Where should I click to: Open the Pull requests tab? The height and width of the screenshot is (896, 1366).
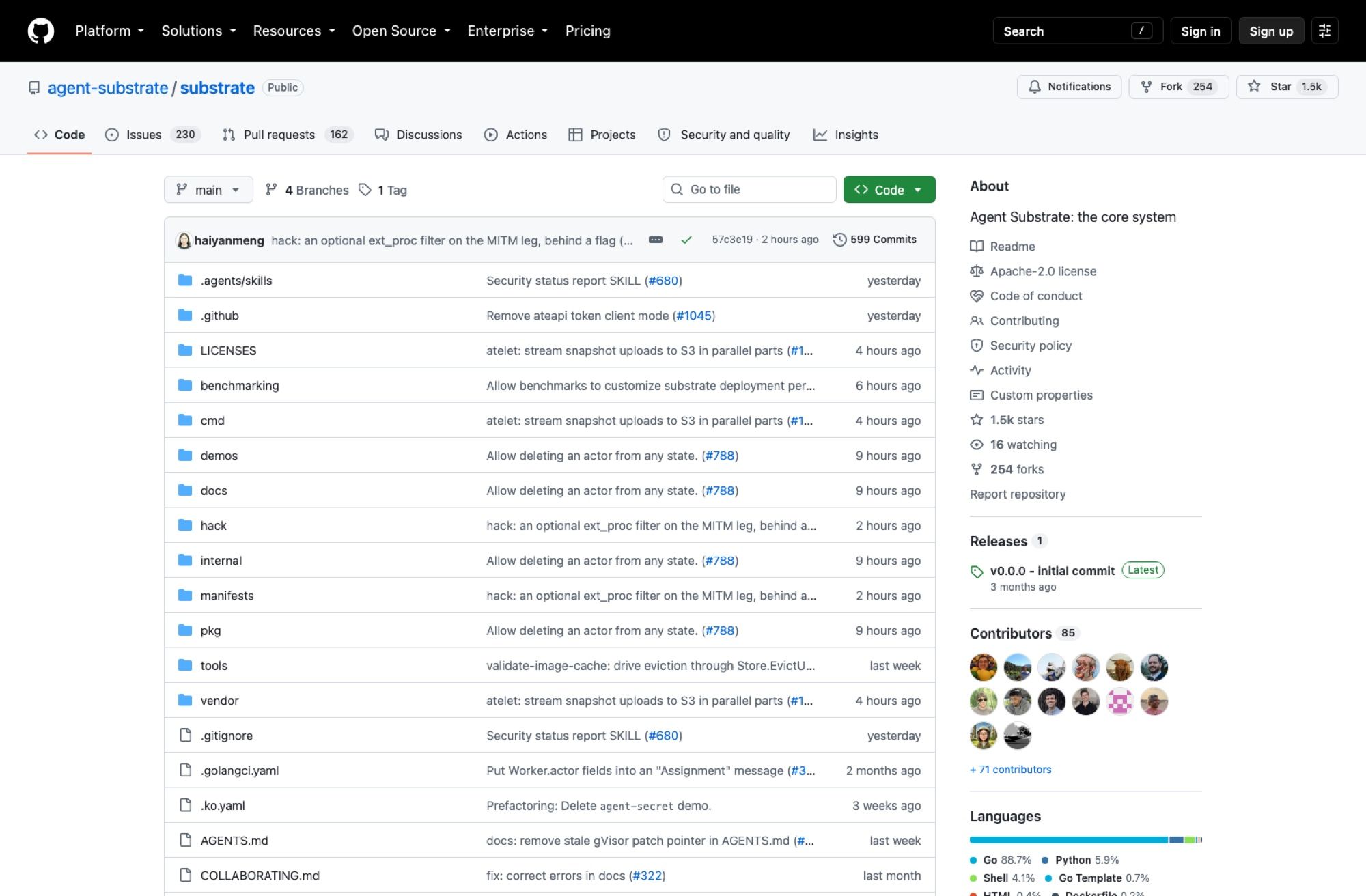click(288, 135)
